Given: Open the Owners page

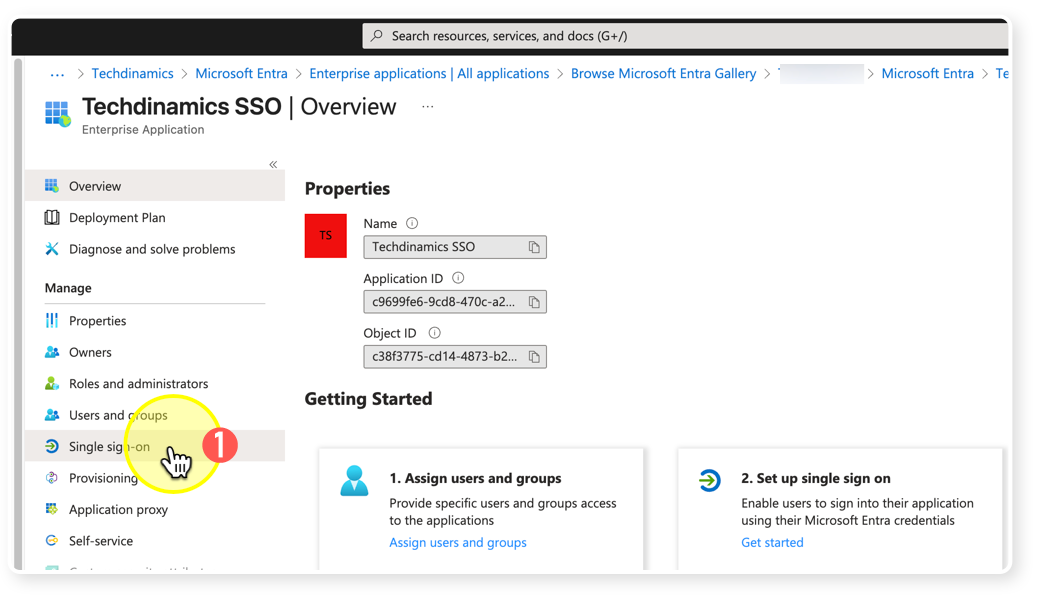Looking at the screenshot, I should pos(155,352).
